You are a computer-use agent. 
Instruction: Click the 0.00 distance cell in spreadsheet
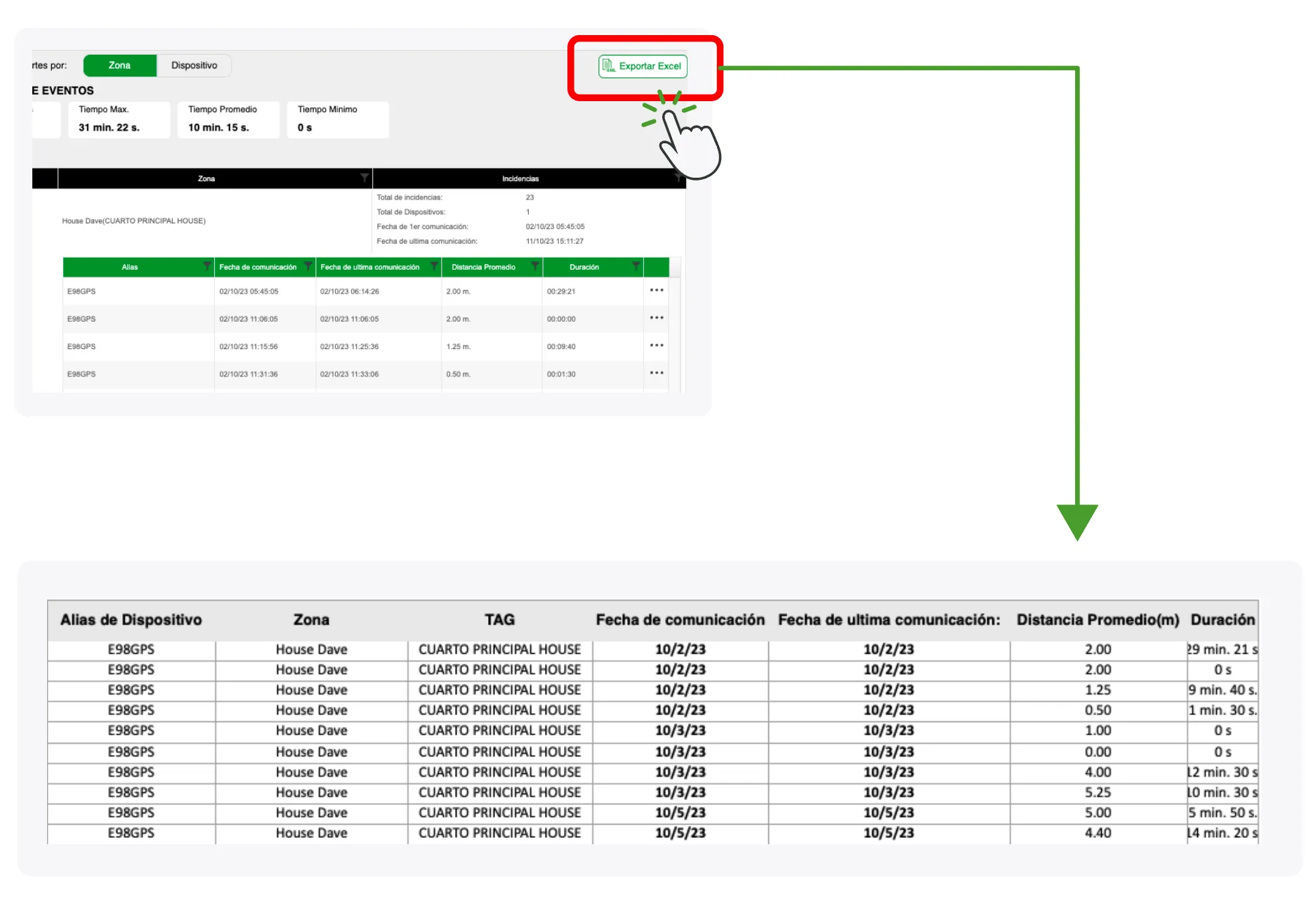coord(1098,752)
